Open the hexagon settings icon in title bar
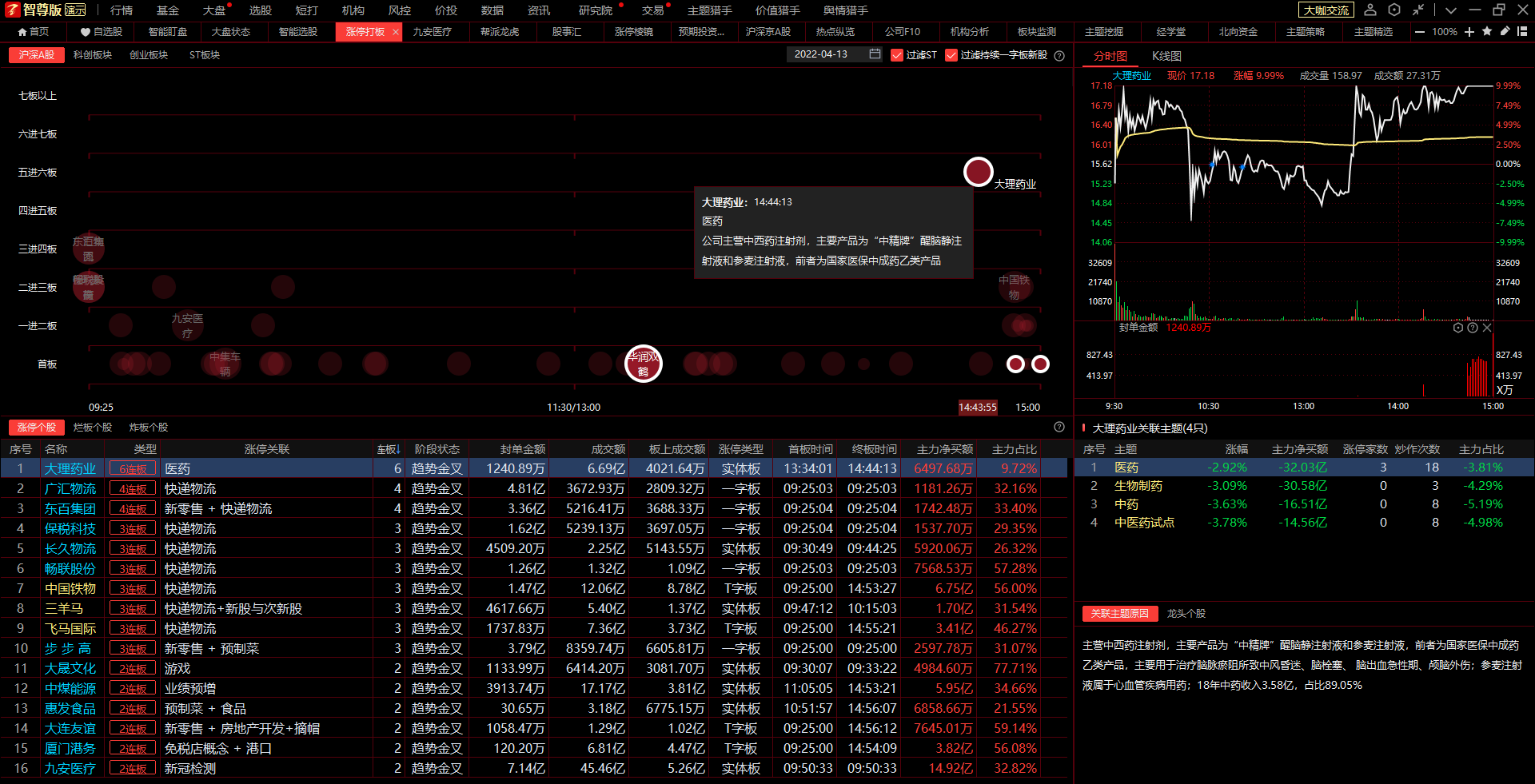The image size is (1535, 784). click(x=1394, y=10)
